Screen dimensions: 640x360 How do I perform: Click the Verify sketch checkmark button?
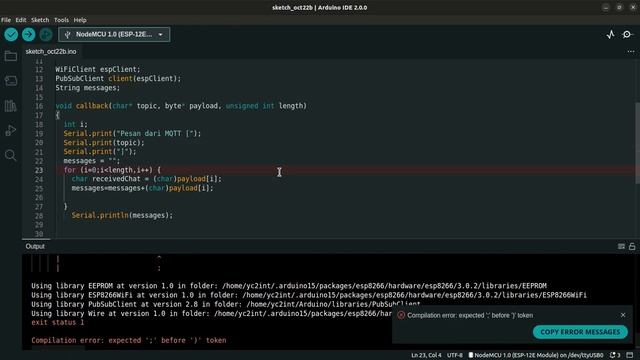click(11, 34)
